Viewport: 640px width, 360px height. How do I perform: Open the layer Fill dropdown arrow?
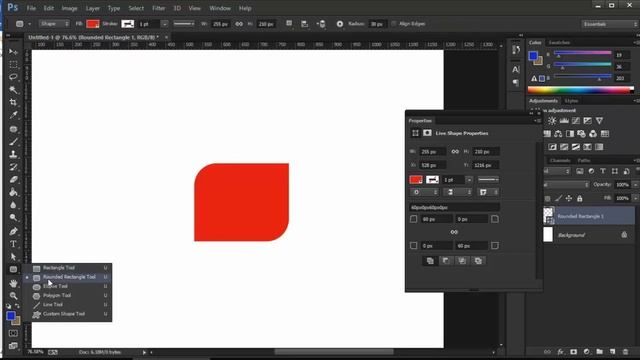(635, 198)
